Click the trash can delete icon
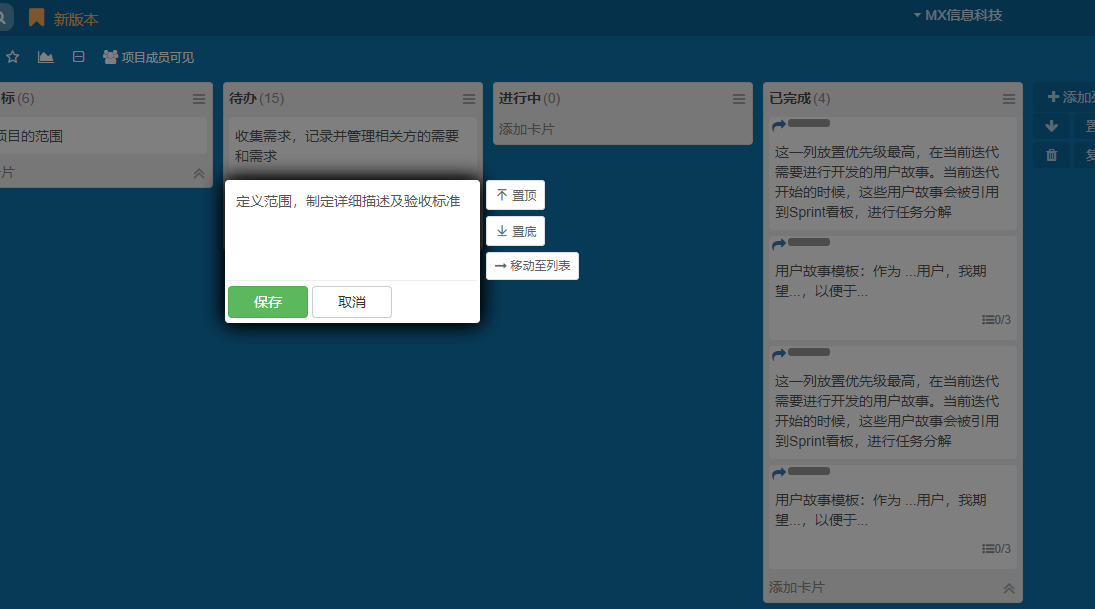 click(1051, 155)
